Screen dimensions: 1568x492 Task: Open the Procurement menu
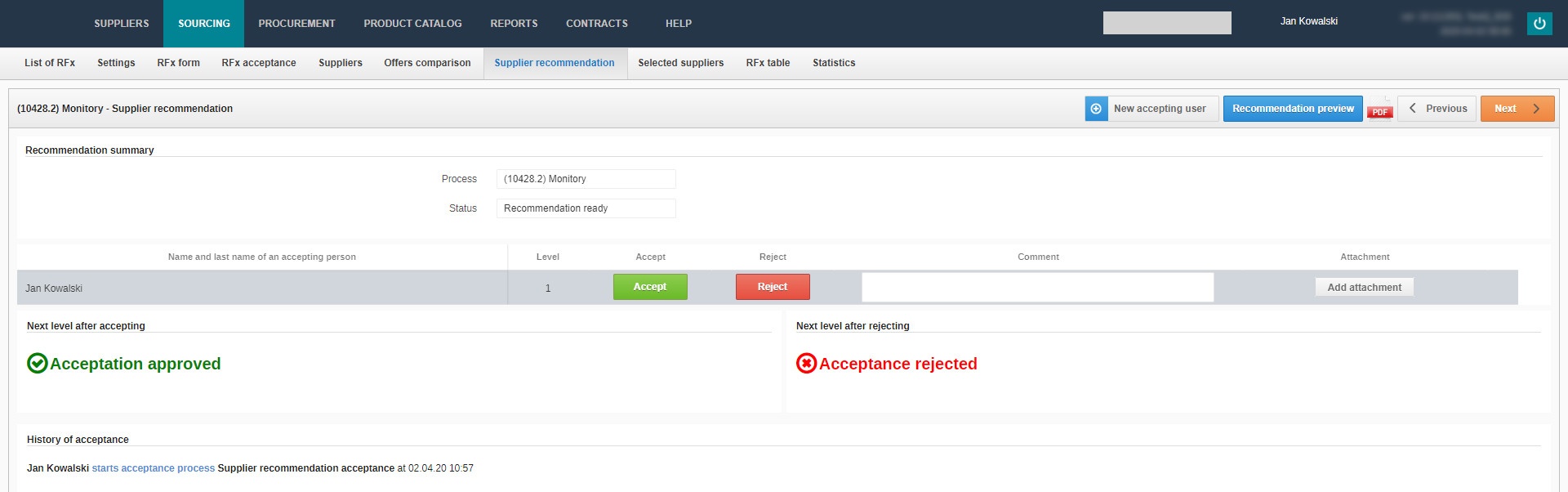click(296, 24)
